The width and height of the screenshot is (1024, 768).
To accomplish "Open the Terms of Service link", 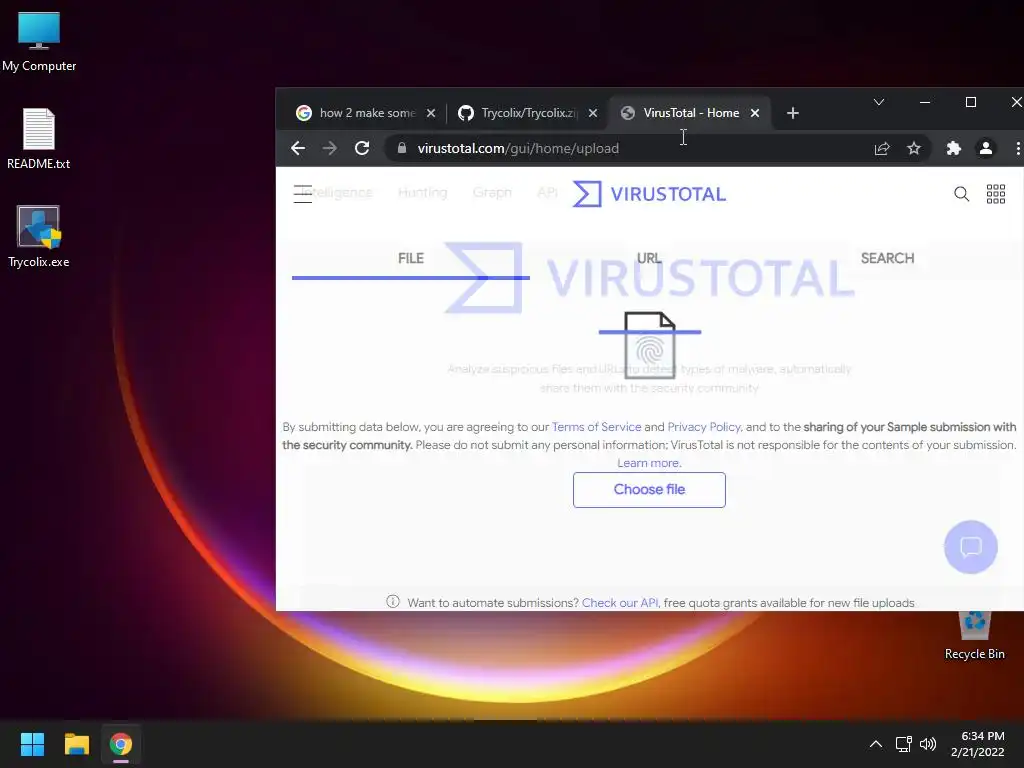I will point(597,427).
